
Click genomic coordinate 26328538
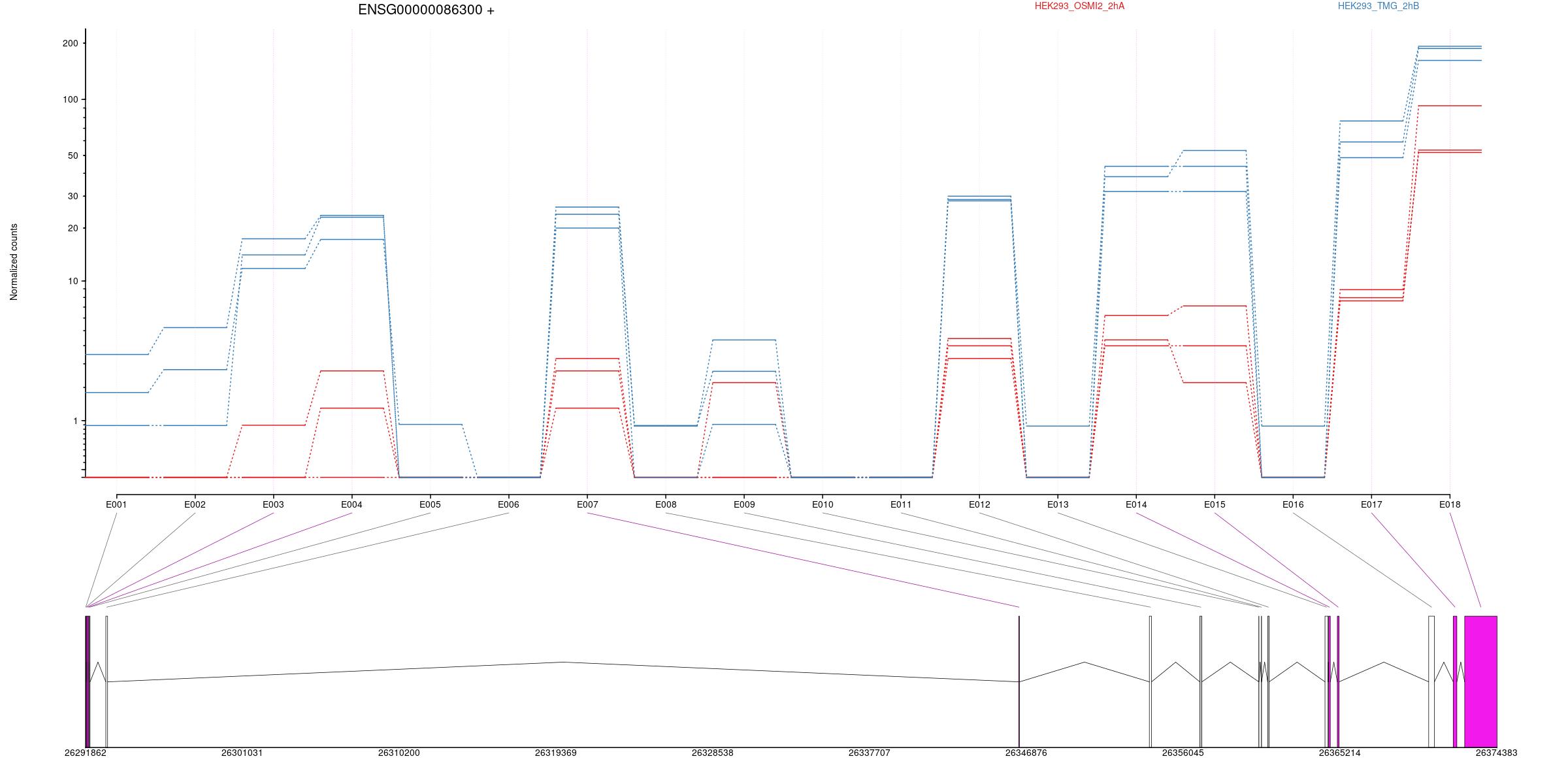pyautogui.click(x=713, y=753)
